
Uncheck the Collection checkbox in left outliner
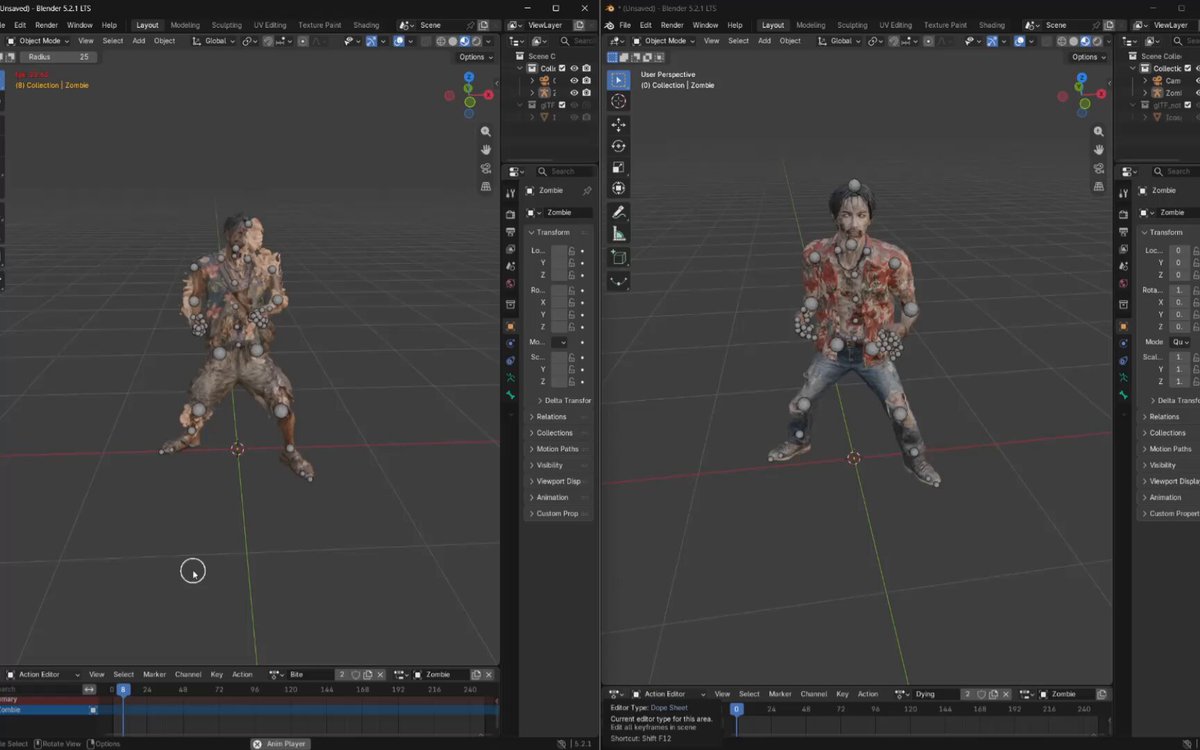point(562,68)
